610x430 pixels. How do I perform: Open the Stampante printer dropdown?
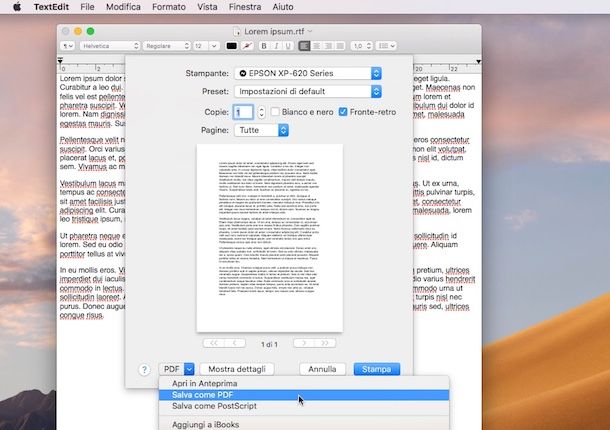pos(308,73)
